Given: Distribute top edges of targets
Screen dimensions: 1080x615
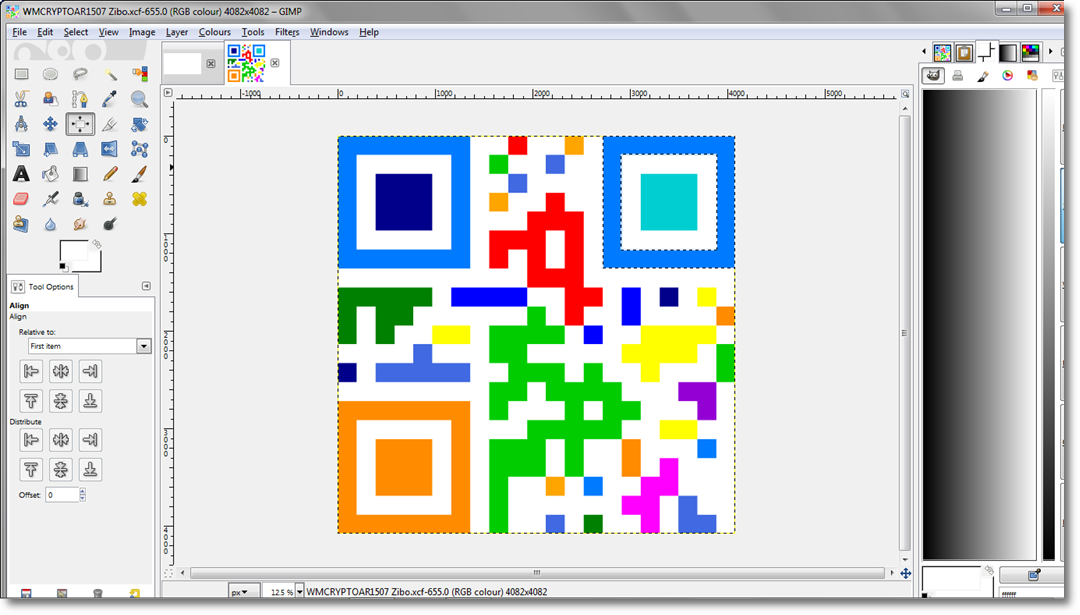Looking at the screenshot, I should tap(31, 470).
